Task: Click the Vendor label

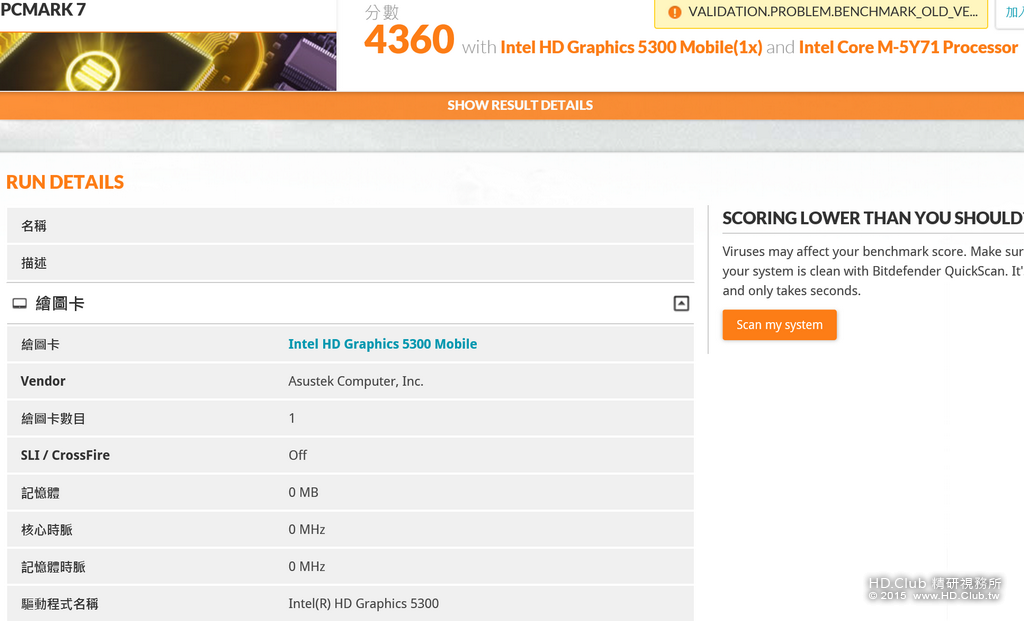Action: pyautogui.click(x=43, y=381)
